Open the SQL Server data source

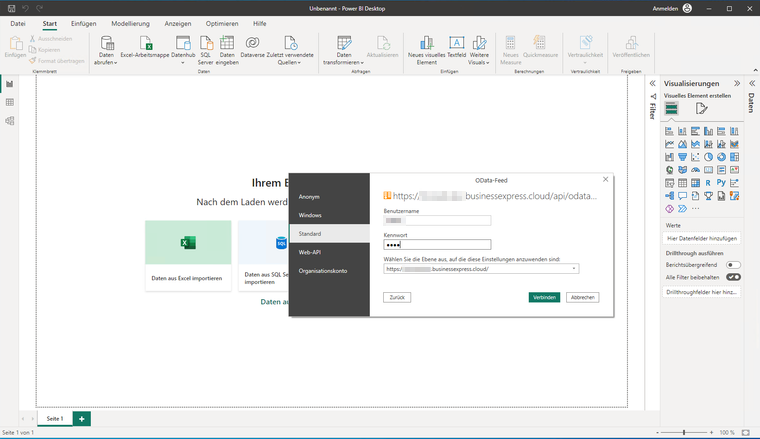coord(205,44)
